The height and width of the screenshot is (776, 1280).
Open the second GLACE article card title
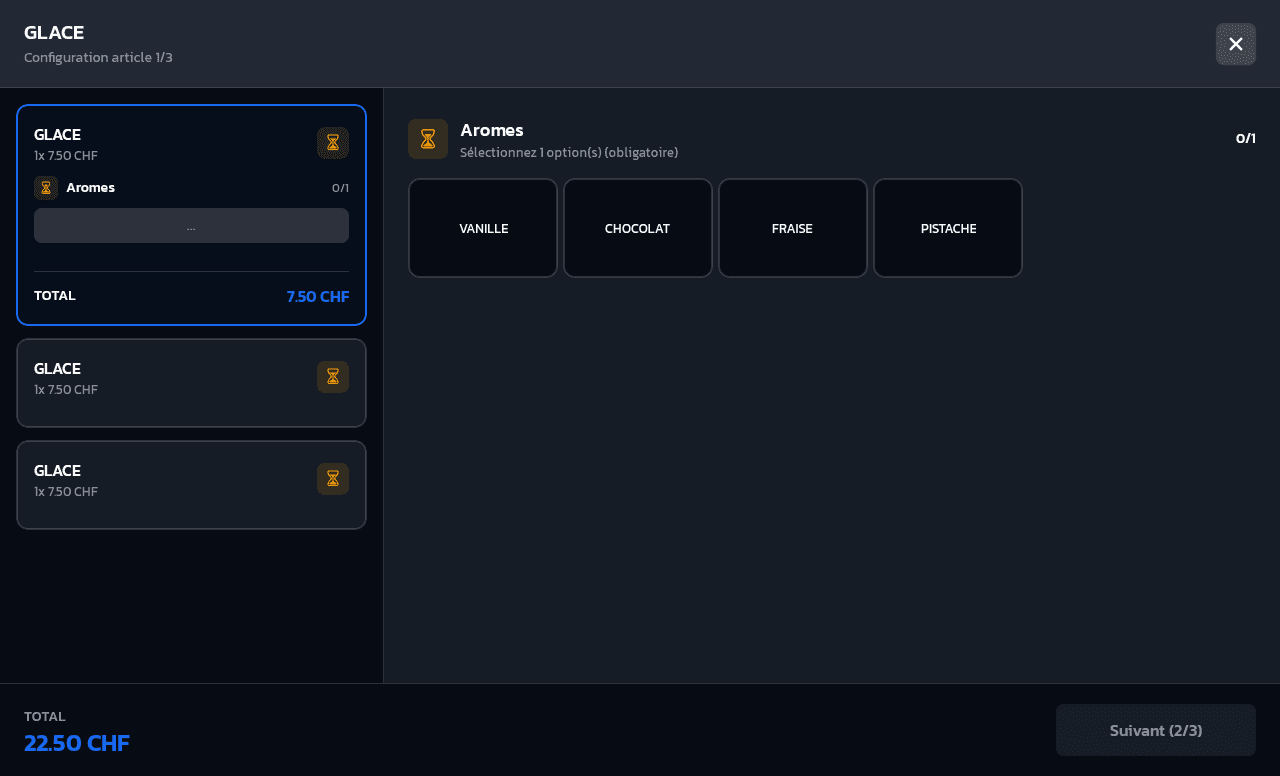[57, 368]
